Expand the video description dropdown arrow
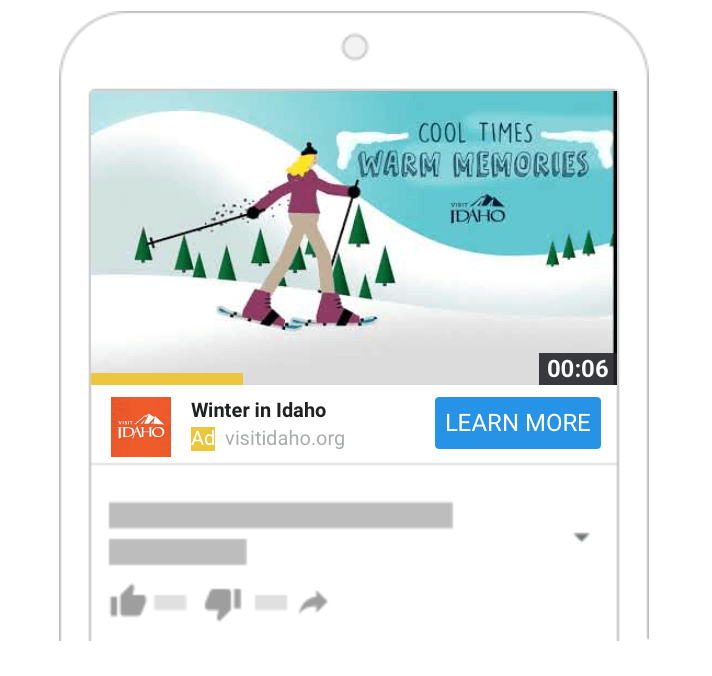 tap(582, 537)
